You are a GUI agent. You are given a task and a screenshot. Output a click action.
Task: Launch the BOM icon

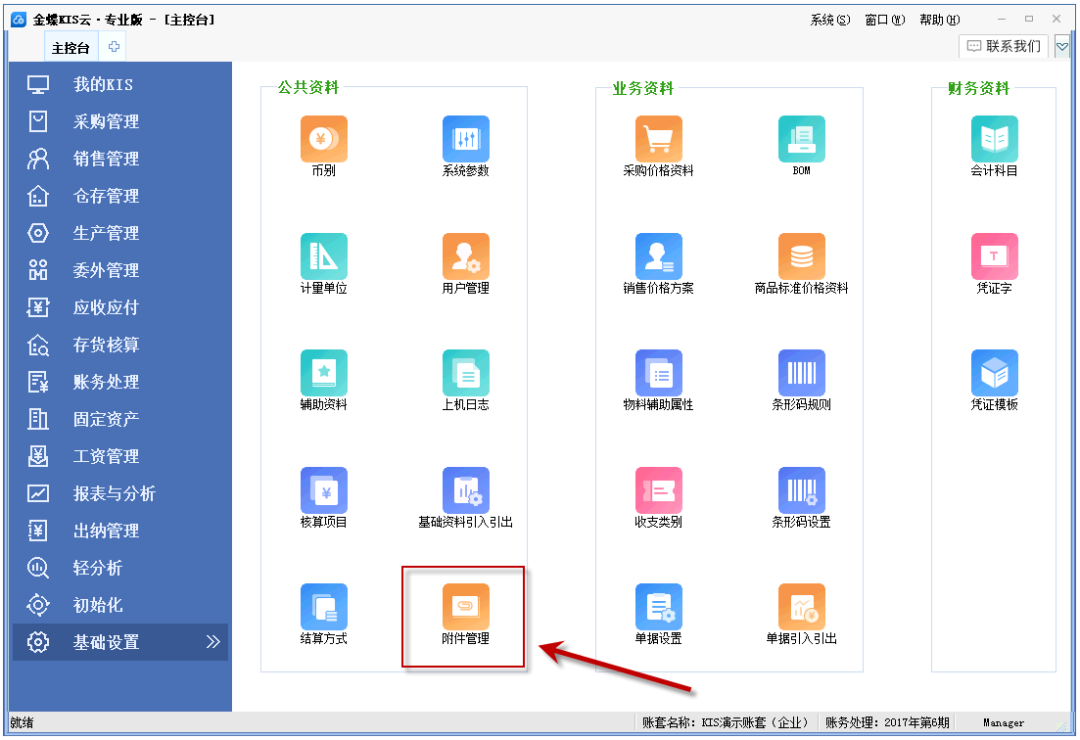tap(802, 140)
